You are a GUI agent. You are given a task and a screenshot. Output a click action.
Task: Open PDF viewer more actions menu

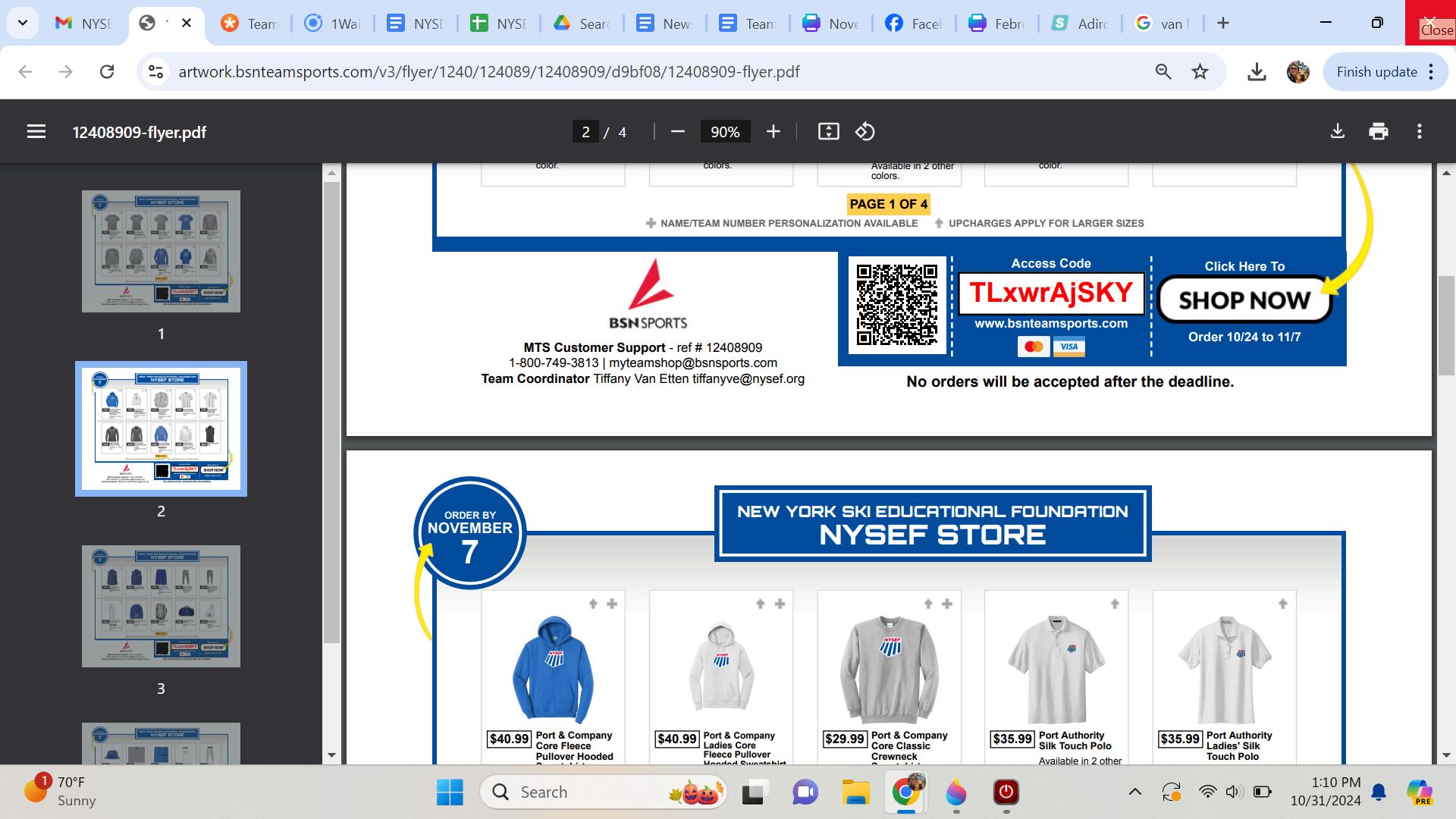point(1420,132)
